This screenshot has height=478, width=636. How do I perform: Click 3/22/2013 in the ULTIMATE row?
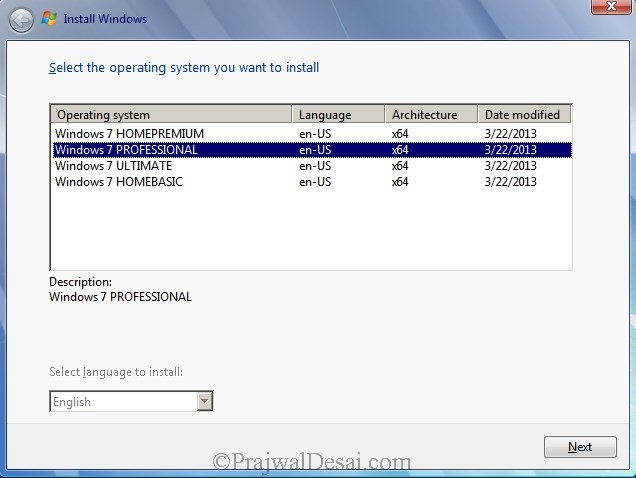[511, 166]
